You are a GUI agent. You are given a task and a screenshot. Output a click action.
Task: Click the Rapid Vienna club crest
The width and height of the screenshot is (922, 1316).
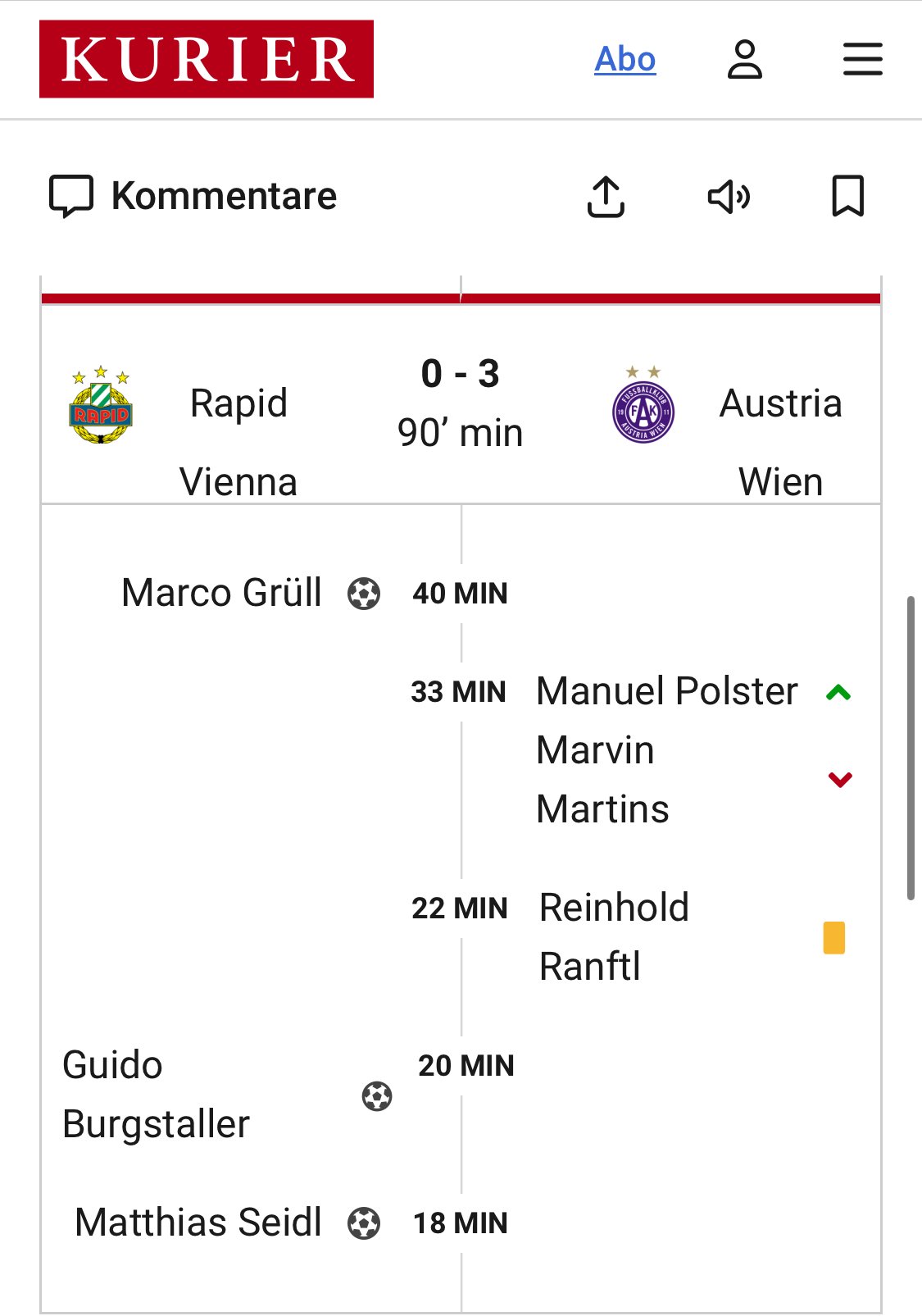click(101, 404)
